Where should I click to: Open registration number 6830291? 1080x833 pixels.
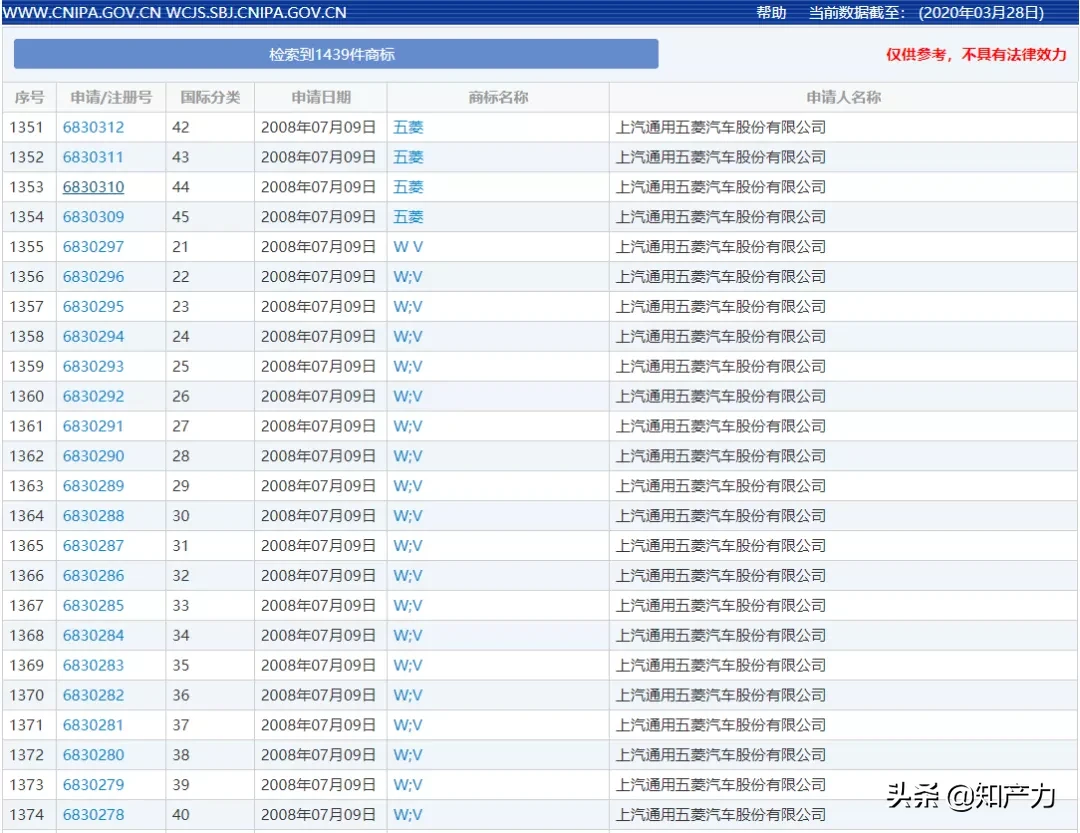[94, 426]
